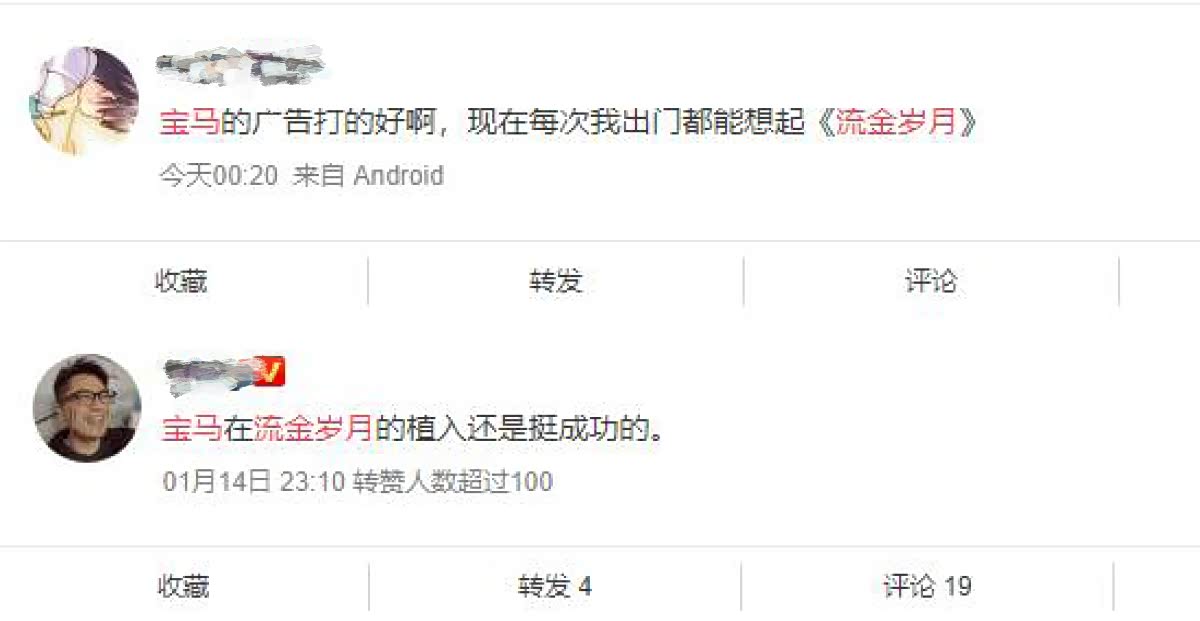This screenshot has height=621, width=1200.
Task: Click 评论 under the first post
Action: pos(931,281)
